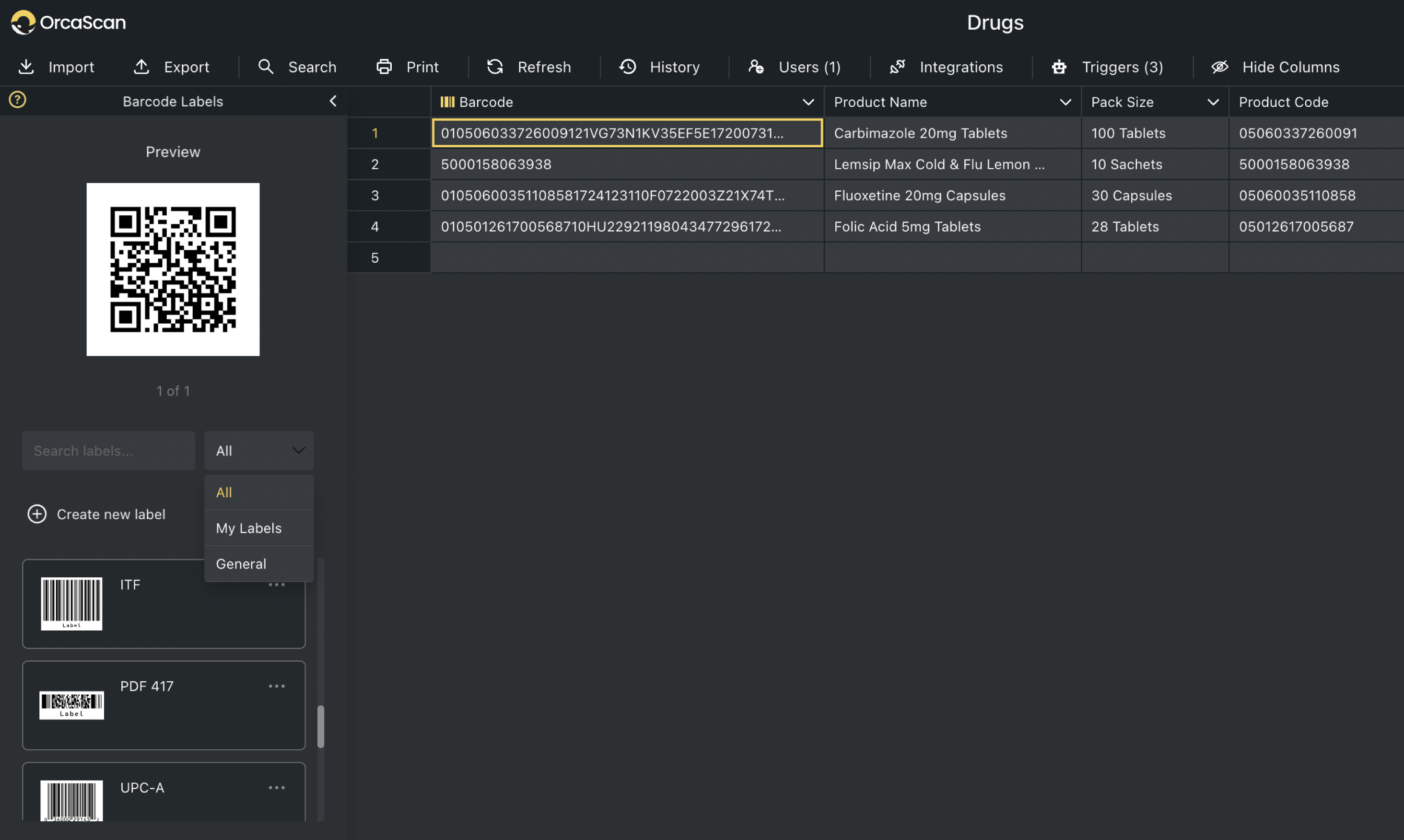Choose All in the filter list
Image resolution: width=1404 pixels, height=840 pixels.
click(x=259, y=492)
